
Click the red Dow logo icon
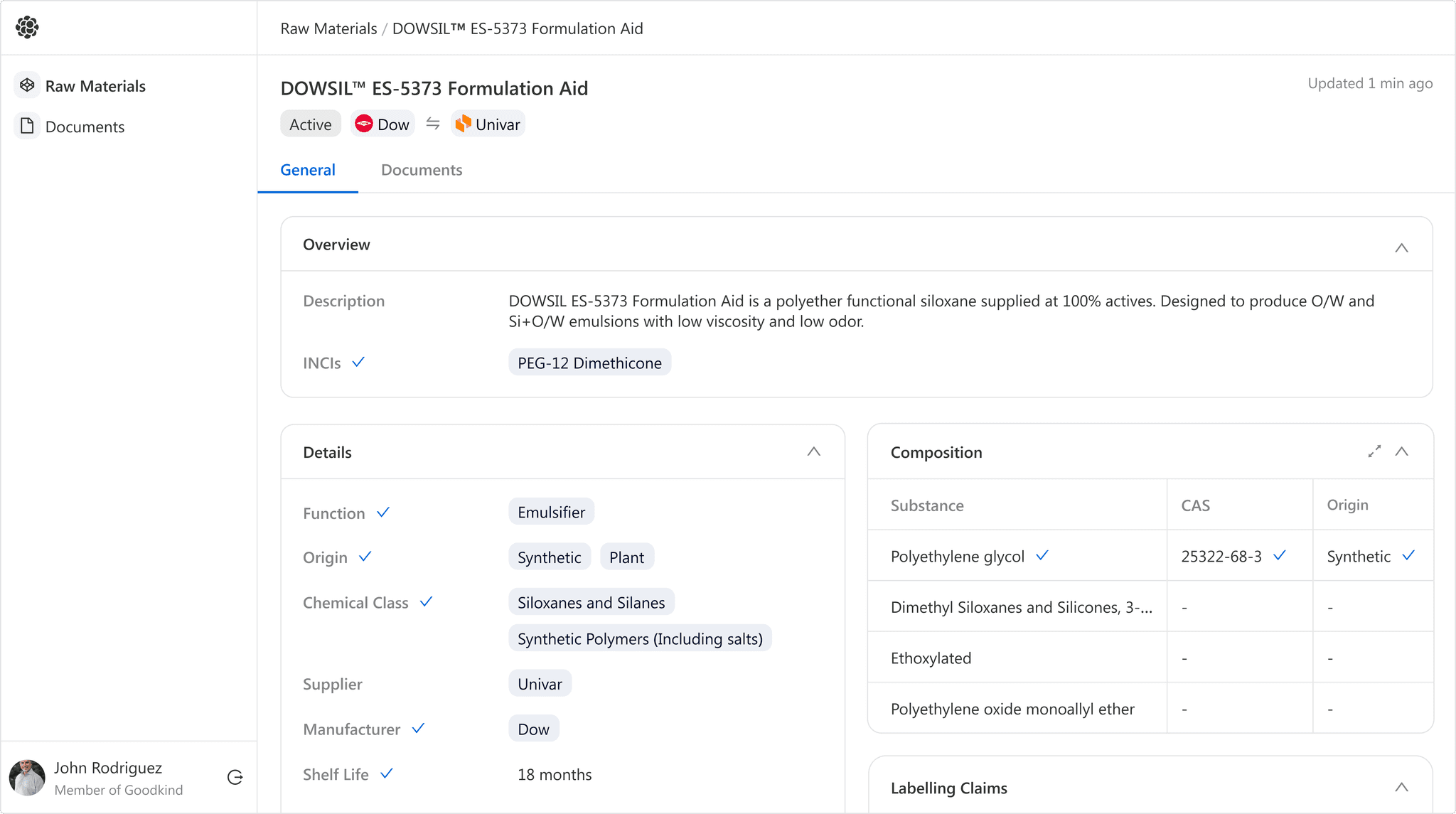[364, 124]
